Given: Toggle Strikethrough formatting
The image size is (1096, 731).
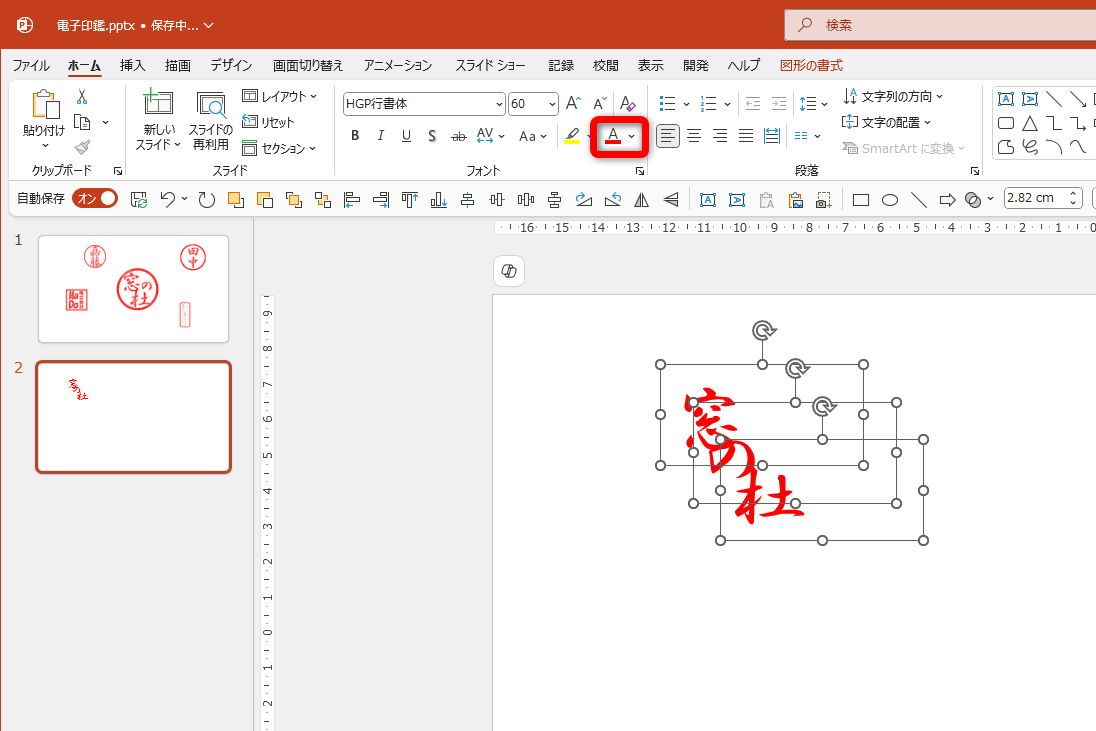Looking at the screenshot, I should tap(459, 136).
